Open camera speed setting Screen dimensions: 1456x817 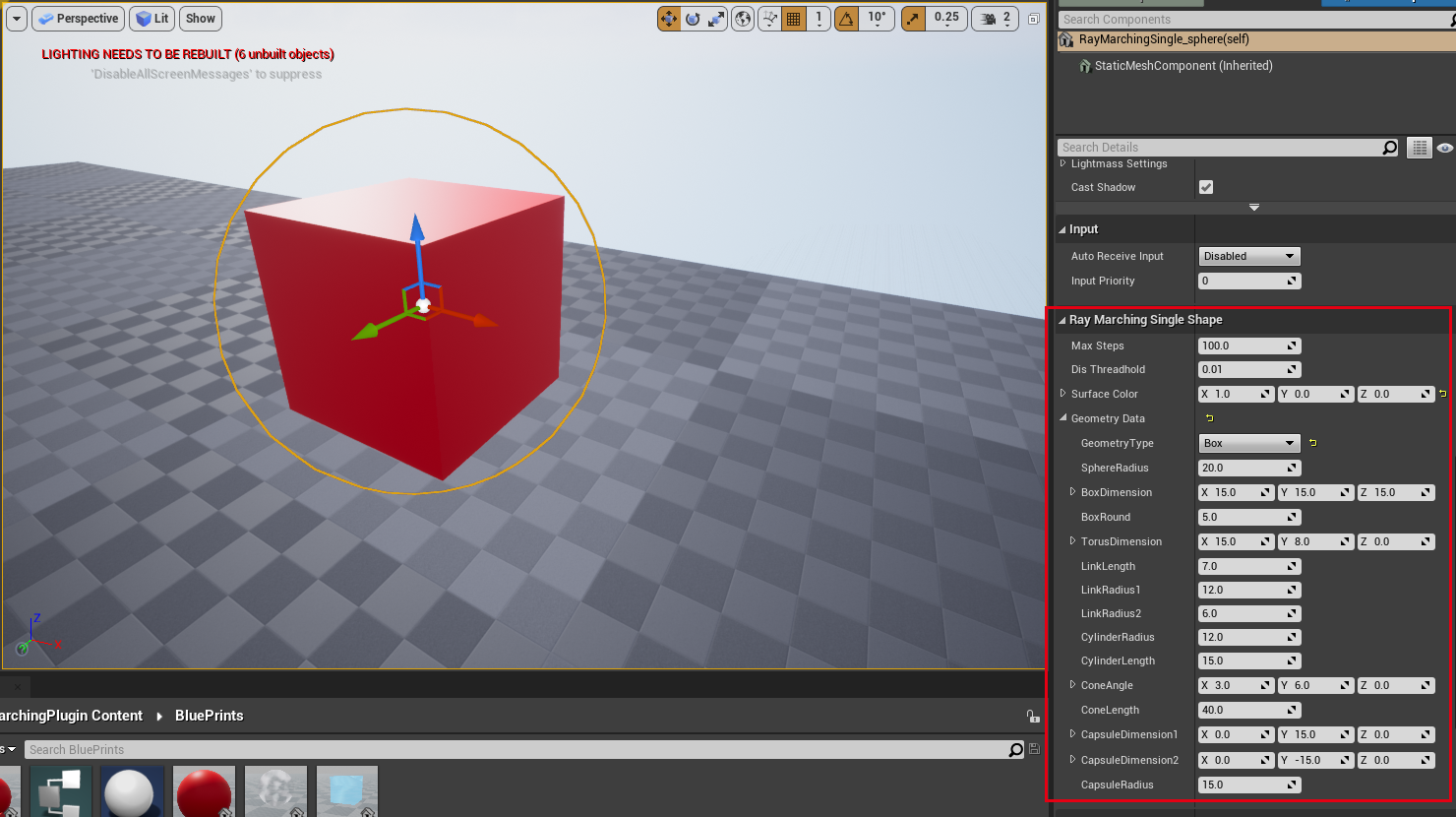pos(995,19)
